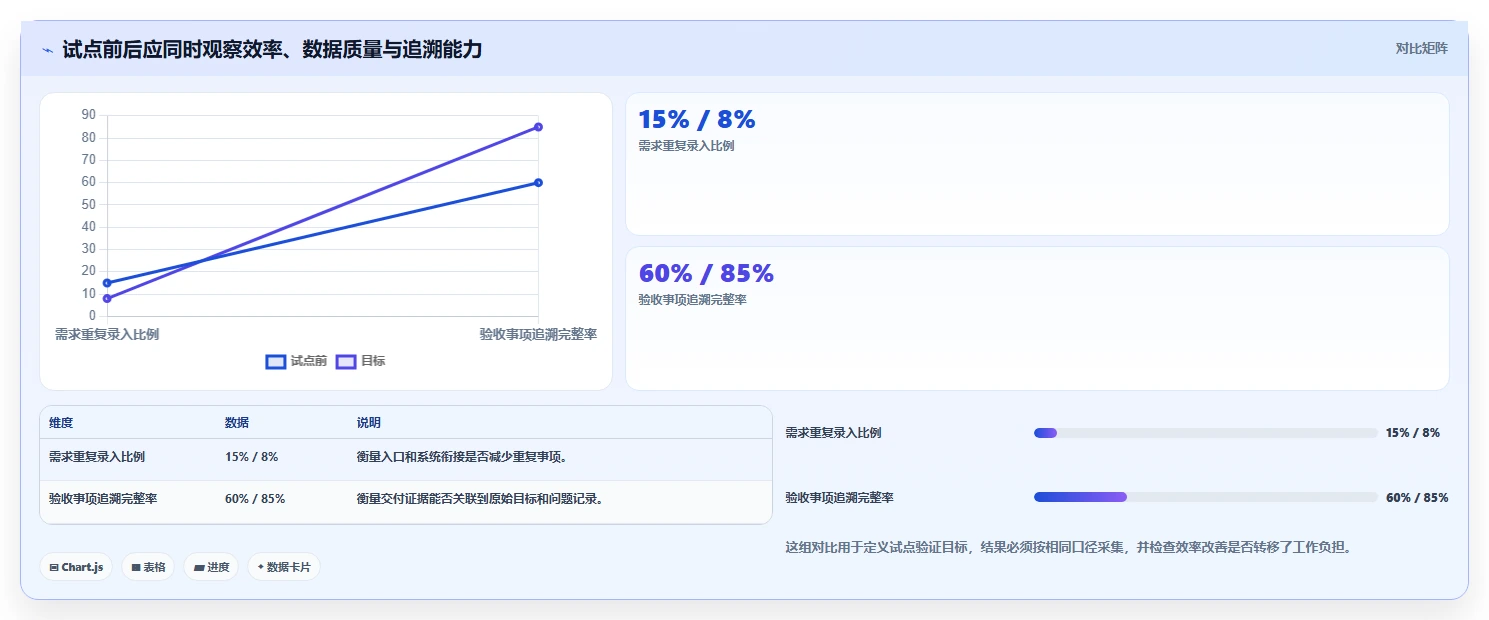Click the table cell 验收事项追溯完整率

click(x=103, y=499)
